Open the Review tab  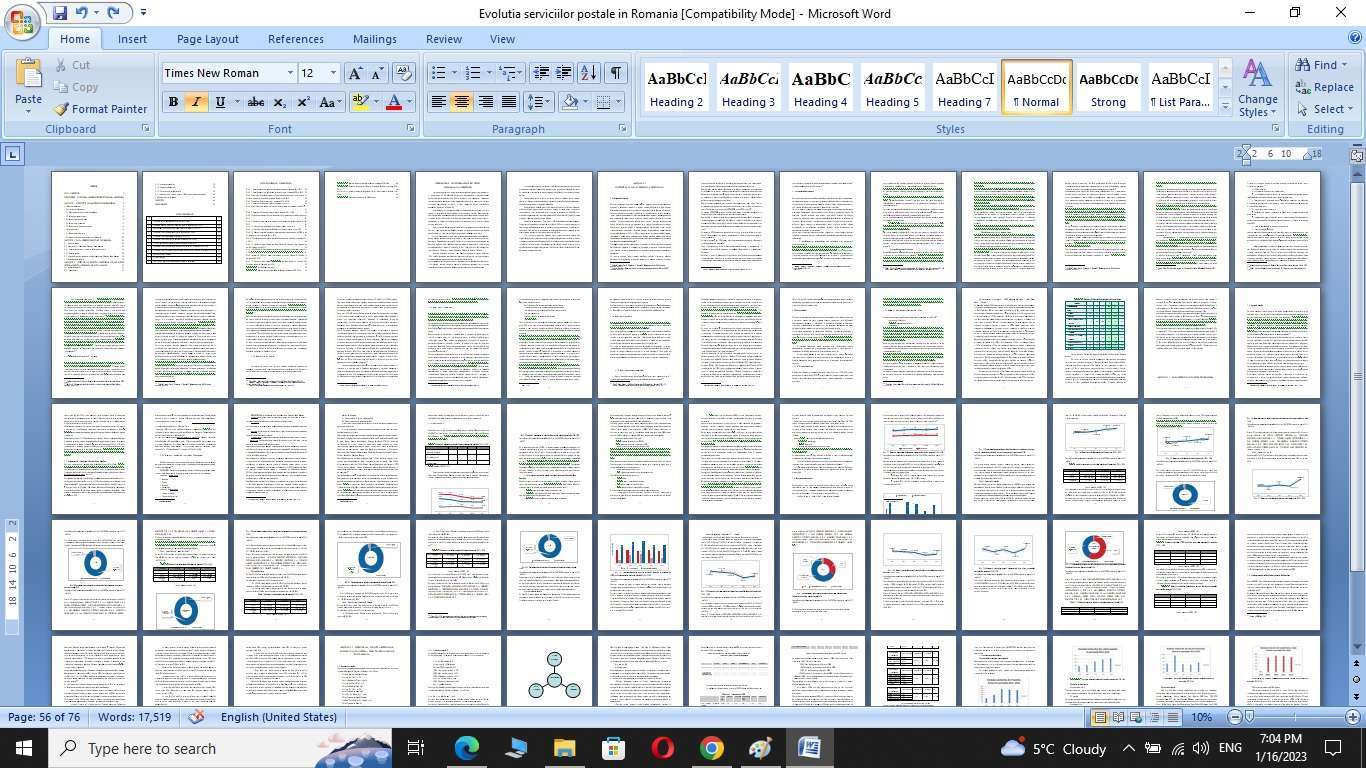[x=444, y=39]
